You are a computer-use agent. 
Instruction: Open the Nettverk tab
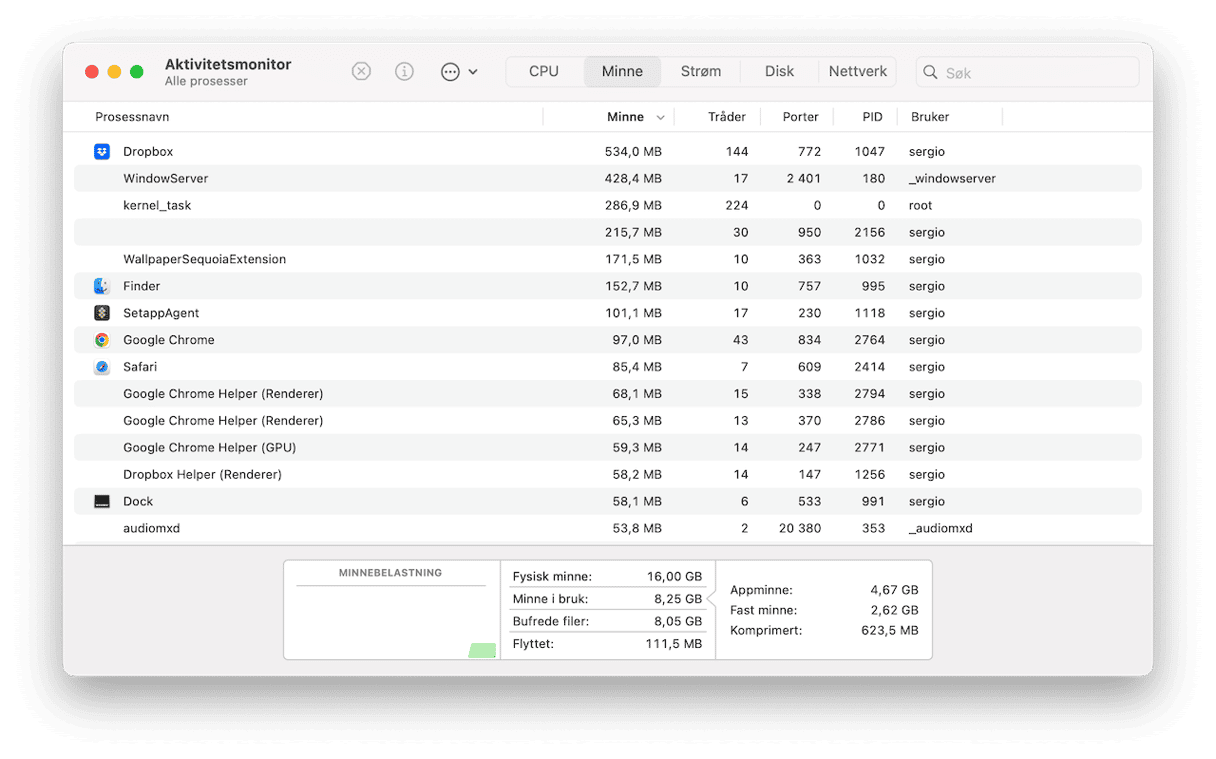point(858,72)
